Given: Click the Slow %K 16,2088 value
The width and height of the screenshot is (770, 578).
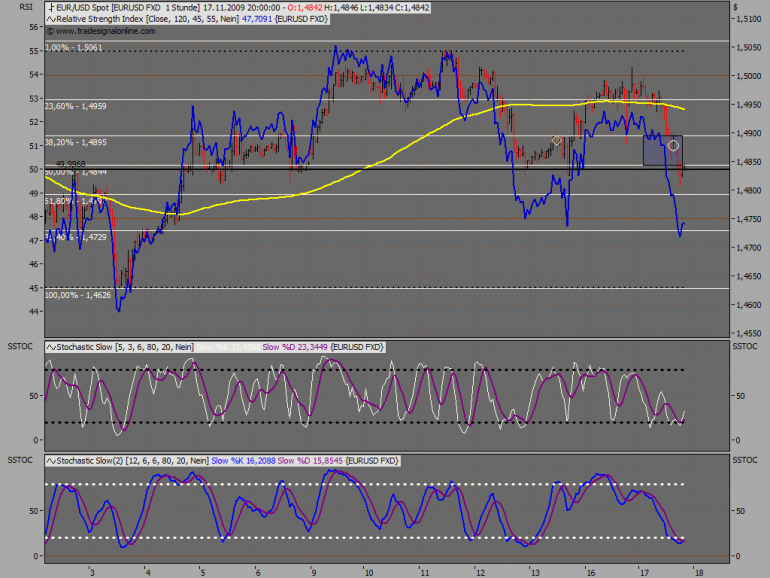Looking at the screenshot, I should pos(243,461).
